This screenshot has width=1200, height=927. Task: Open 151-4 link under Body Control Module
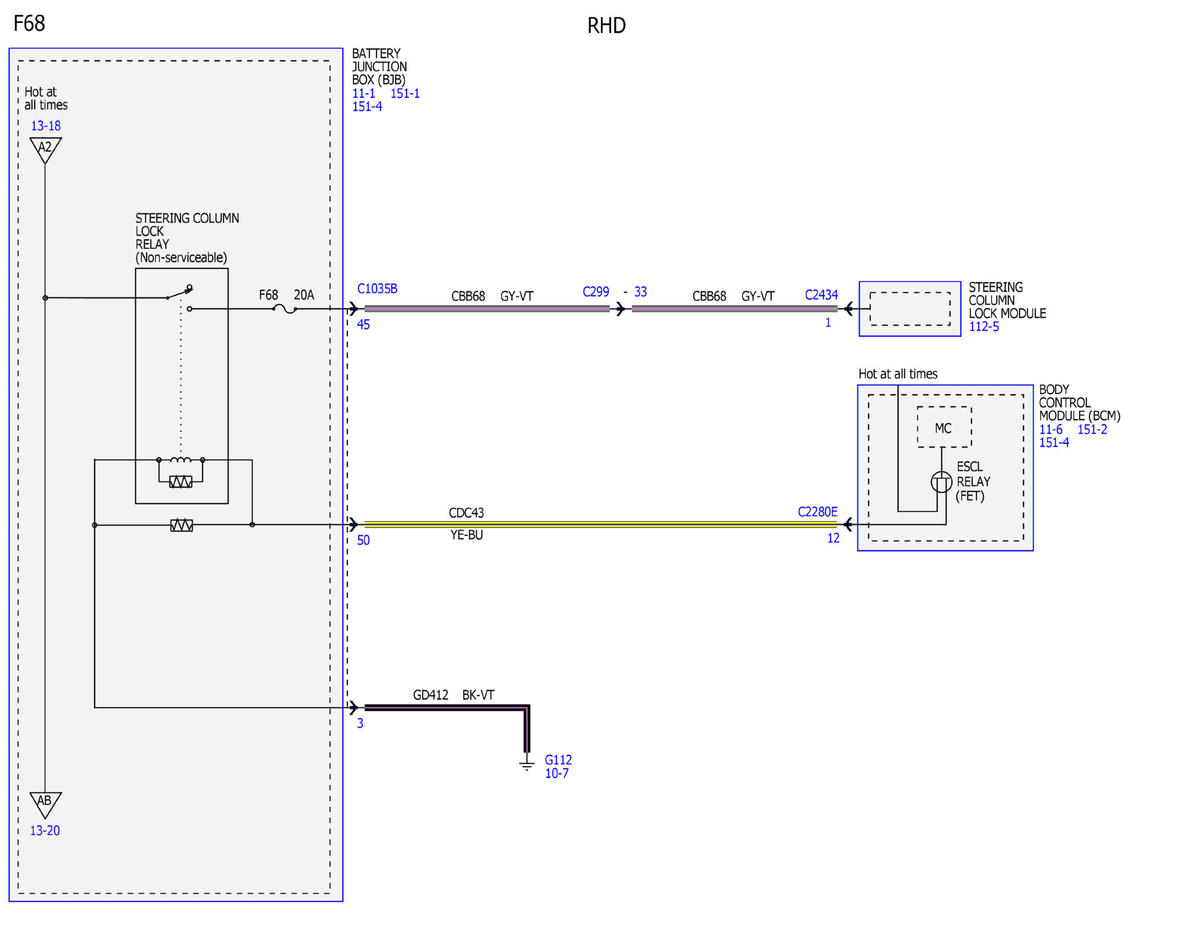(x=1055, y=442)
